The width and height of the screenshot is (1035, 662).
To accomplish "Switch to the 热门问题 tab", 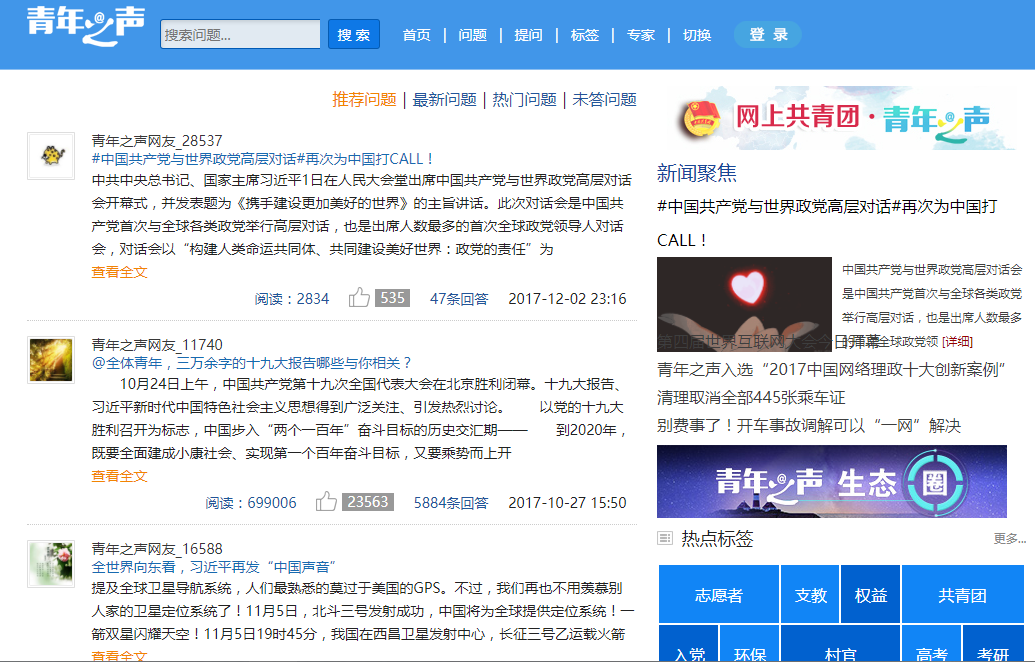I will tap(524, 100).
